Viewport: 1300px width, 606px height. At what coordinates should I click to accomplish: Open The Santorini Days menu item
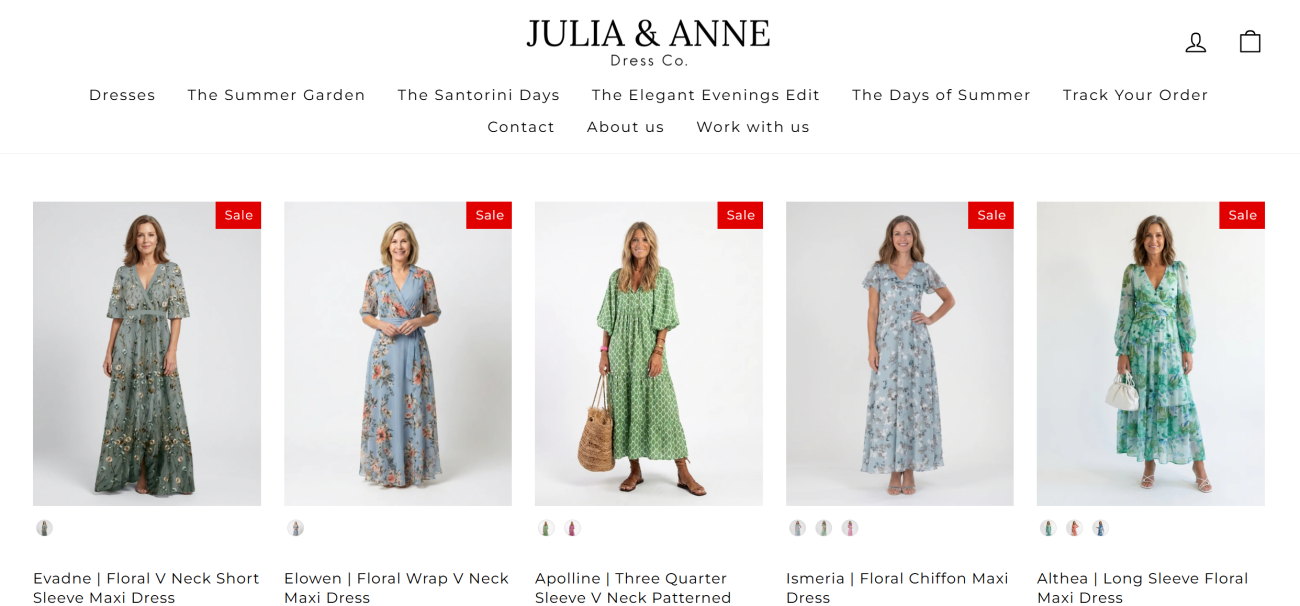point(478,95)
